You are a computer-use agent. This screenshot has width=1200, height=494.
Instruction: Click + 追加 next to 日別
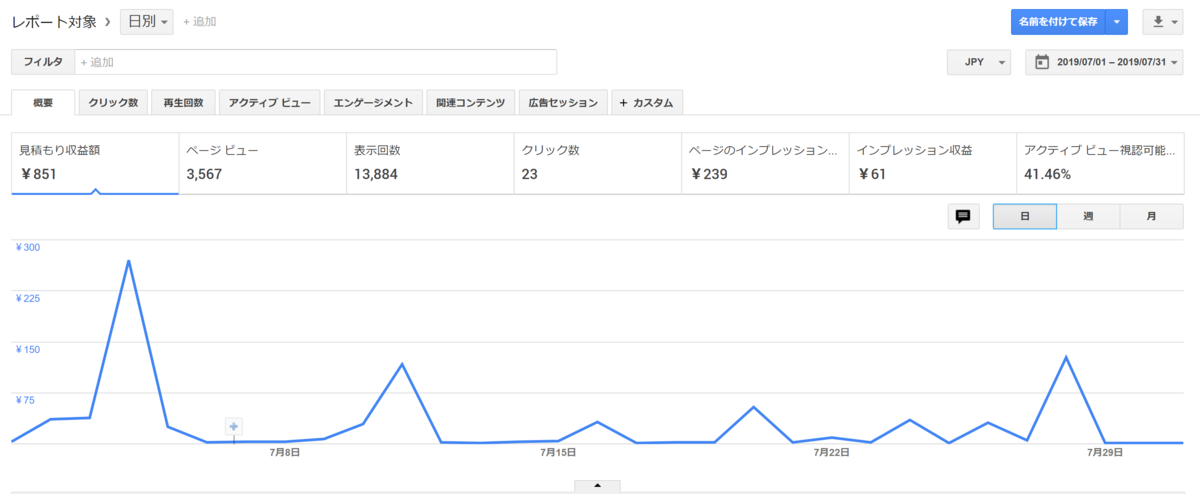[200, 21]
